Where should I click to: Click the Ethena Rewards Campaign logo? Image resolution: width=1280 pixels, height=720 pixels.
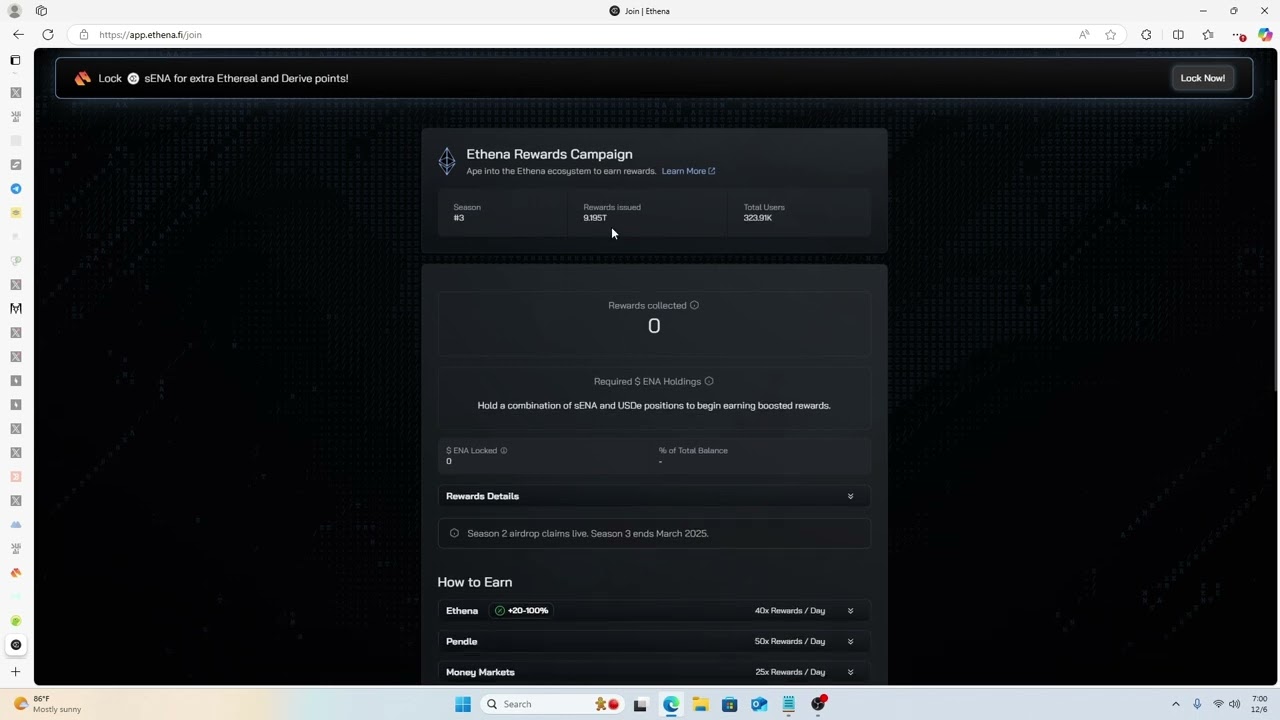(447, 160)
